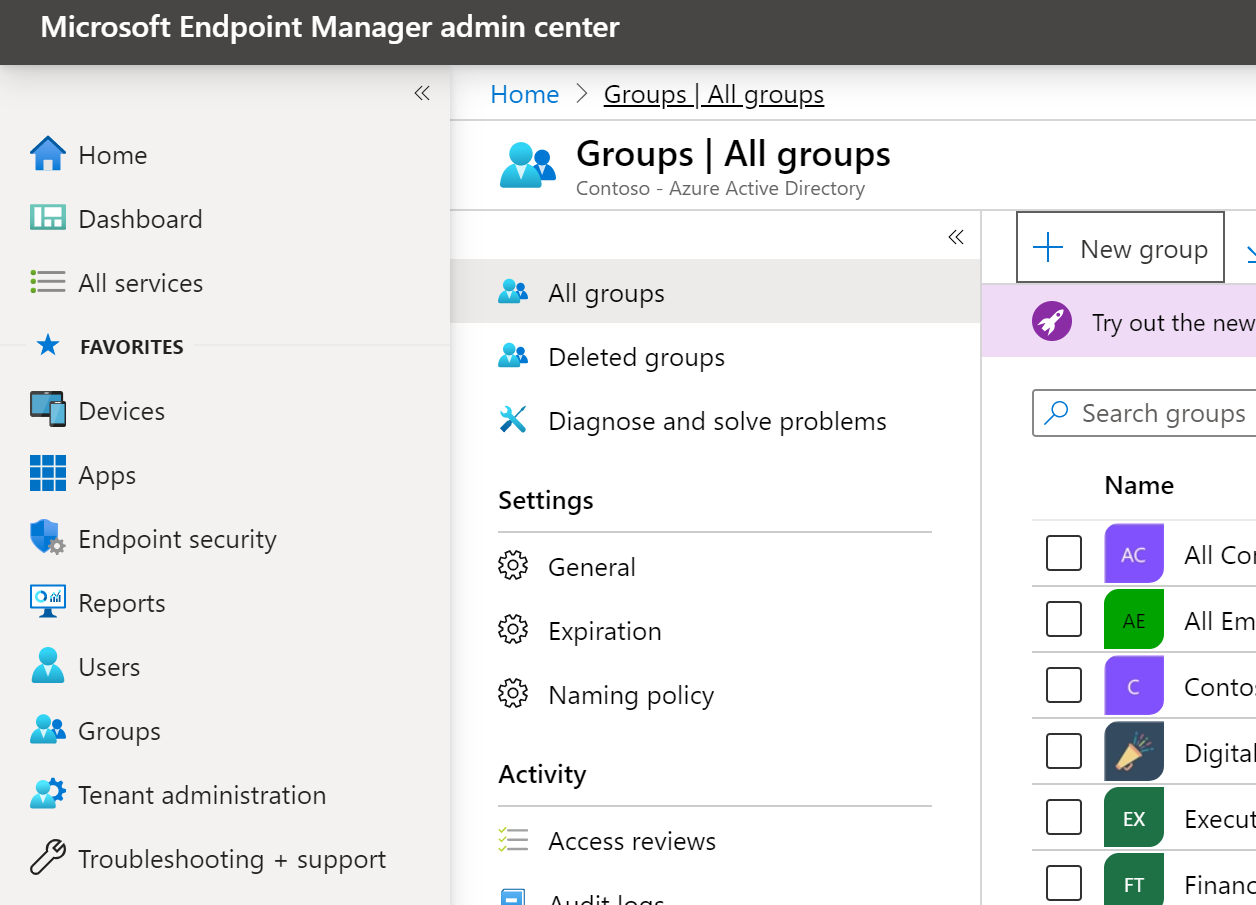Click the Devices icon in sidebar
The height and width of the screenshot is (905, 1256).
click(48, 410)
